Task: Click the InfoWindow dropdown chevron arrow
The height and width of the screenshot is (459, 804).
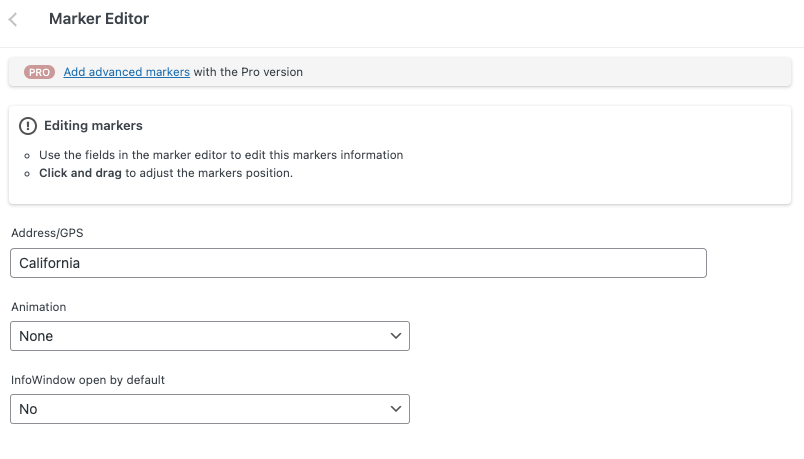Action: 395,409
